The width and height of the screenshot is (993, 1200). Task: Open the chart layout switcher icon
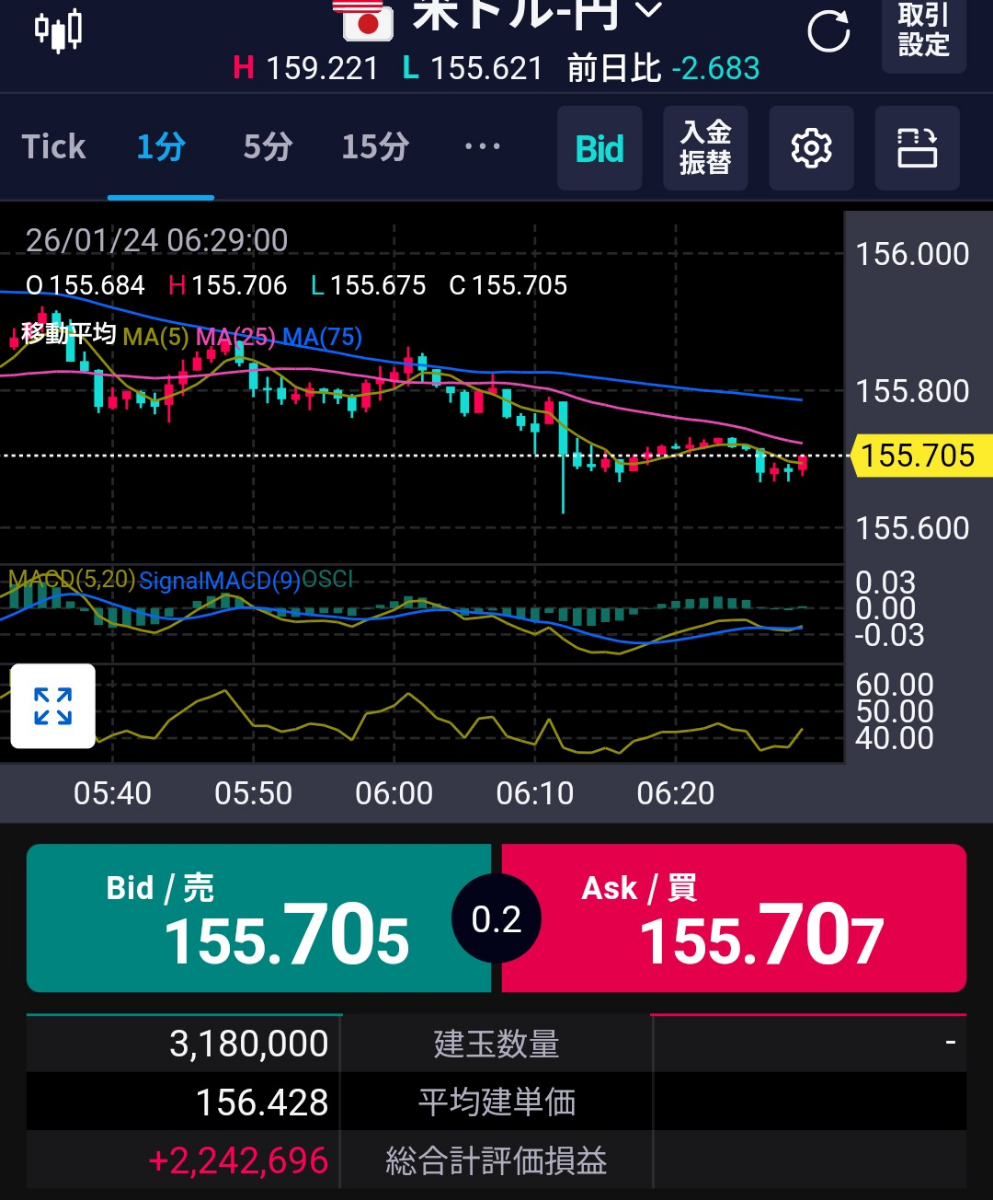coord(917,148)
